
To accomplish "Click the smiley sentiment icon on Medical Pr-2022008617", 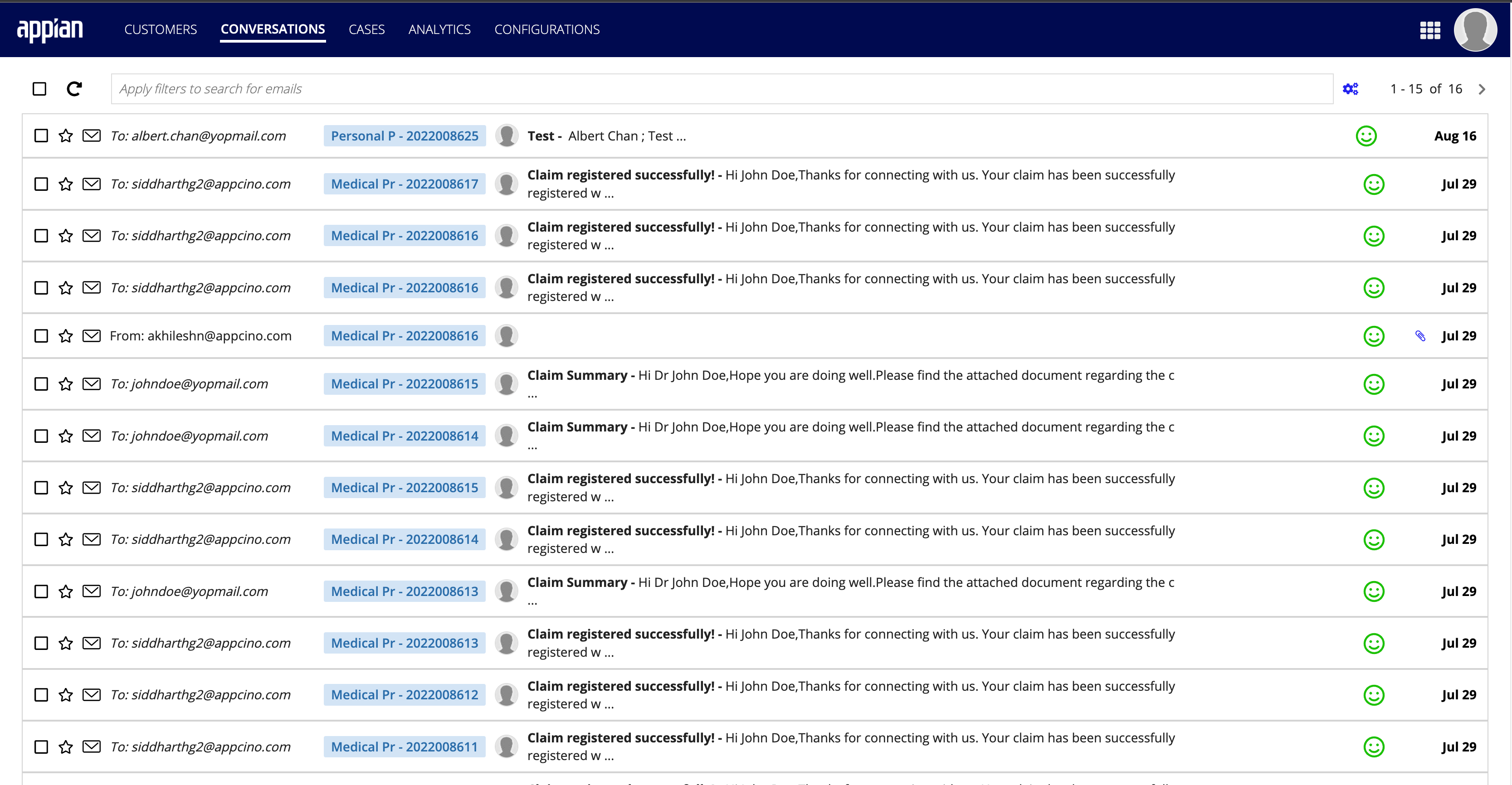I will coord(1375,183).
